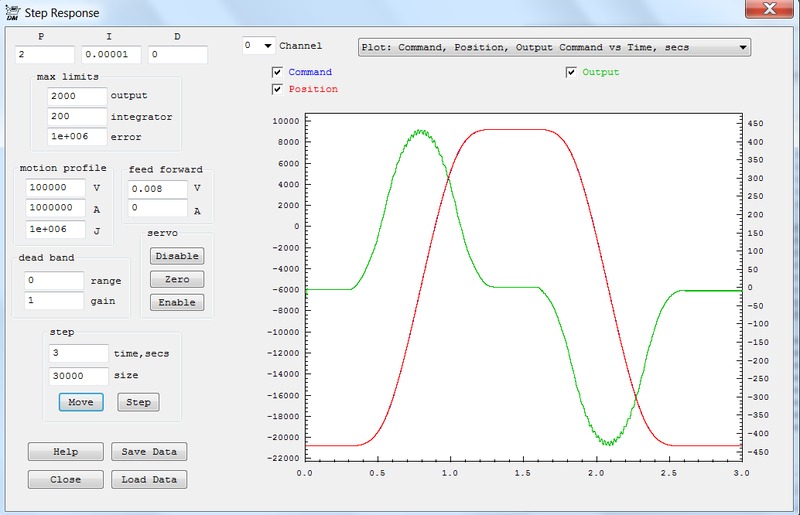Viewport: 800px width, 515px height.
Task: Click the Save Data button
Action: [x=148, y=452]
